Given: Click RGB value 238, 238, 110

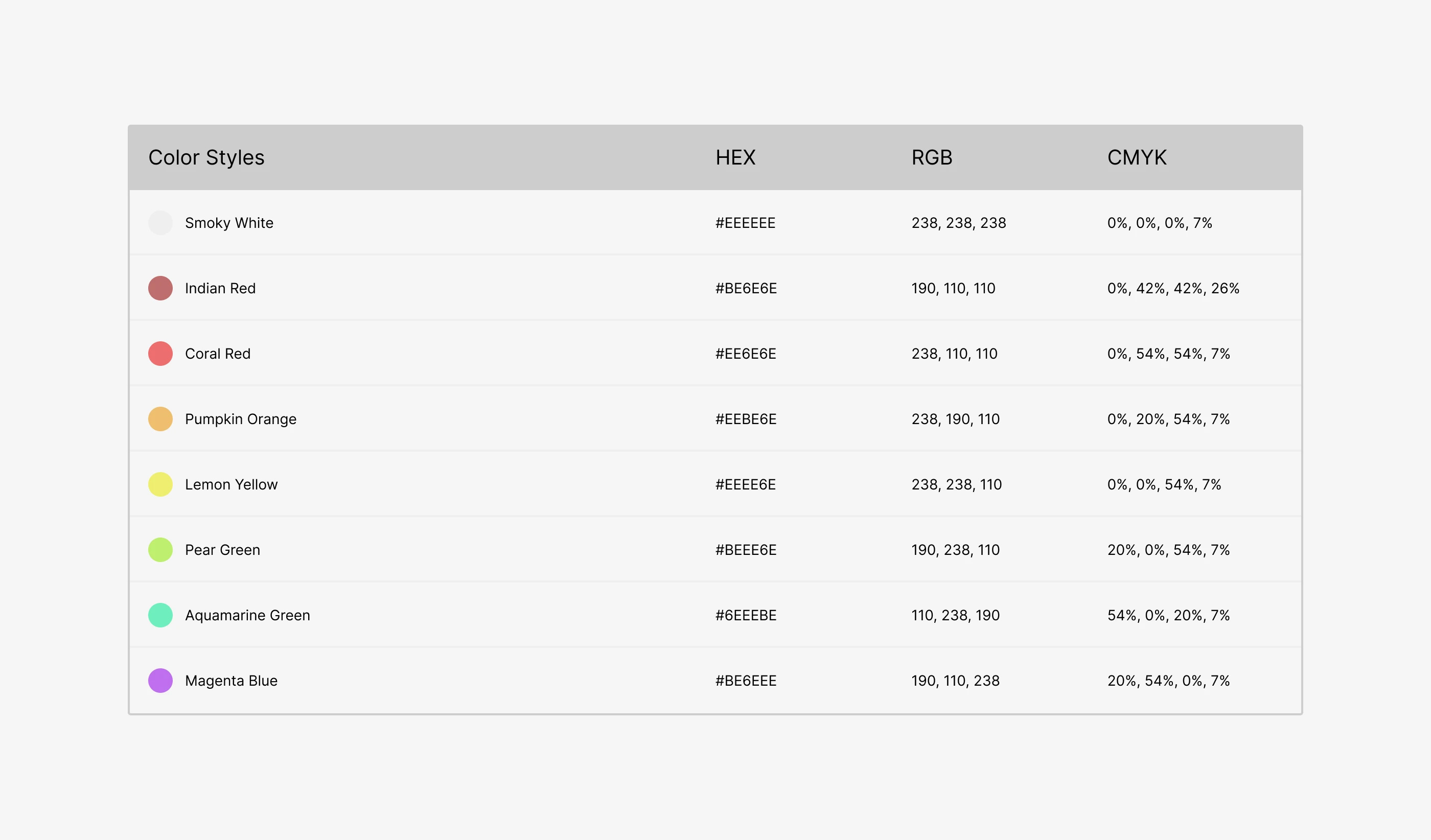Looking at the screenshot, I should tap(957, 484).
